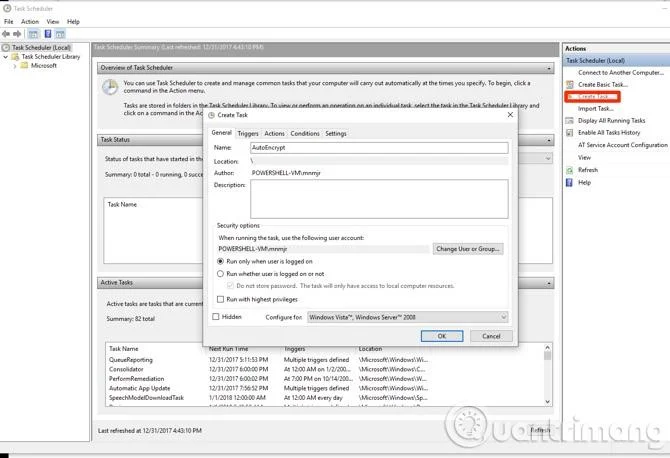670x458 pixels.
Task: Select the General tab
Action: click(x=221, y=133)
